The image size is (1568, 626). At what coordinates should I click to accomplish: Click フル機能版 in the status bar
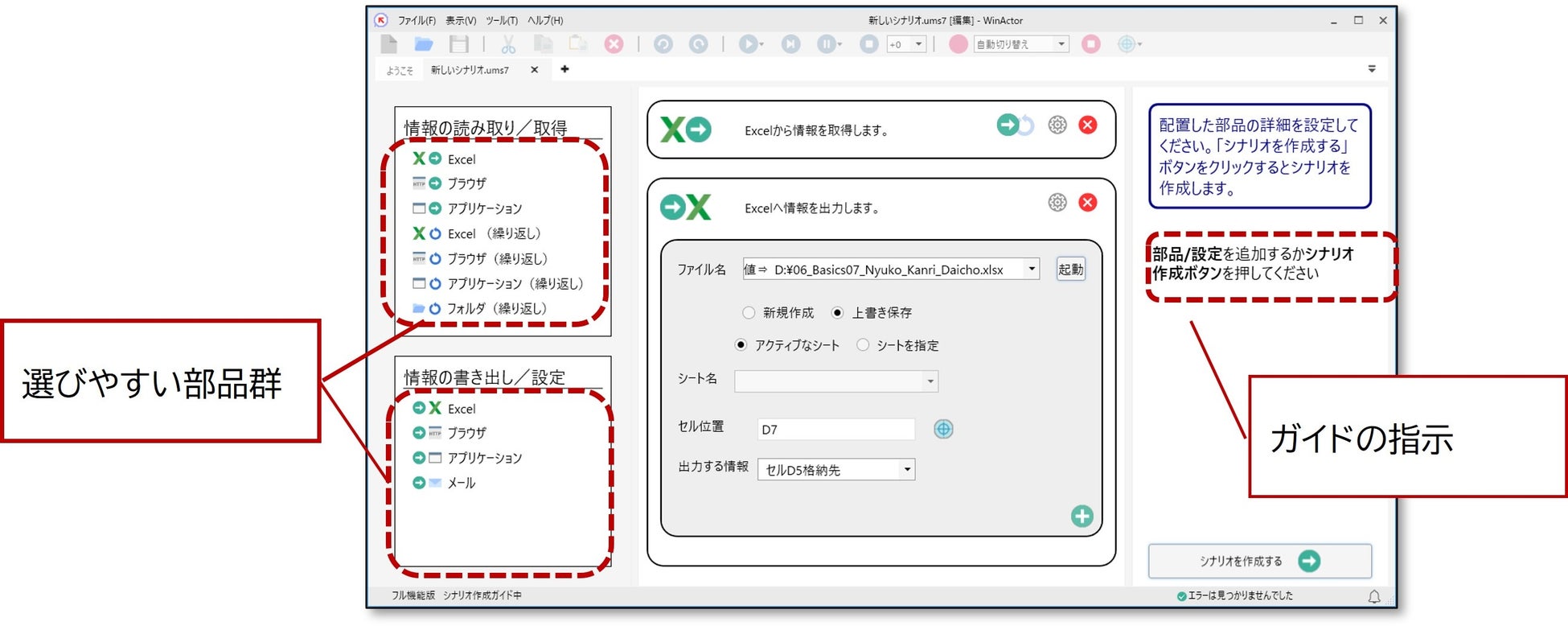pyautogui.click(x=413, y=595)
